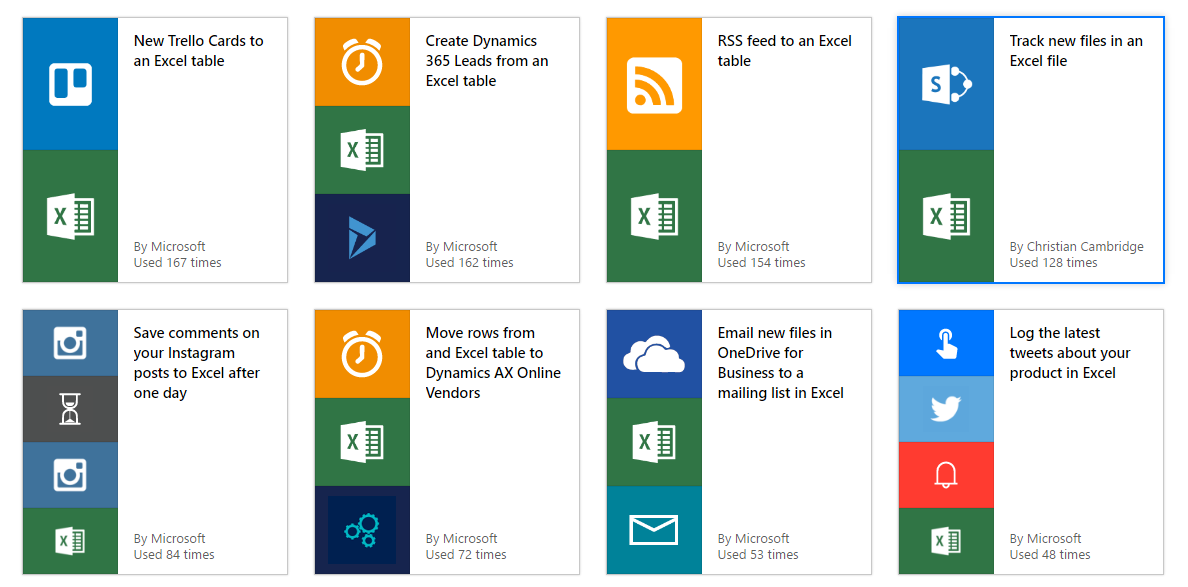Click the Excel icon on the latest tweets card
1188x587 pixels.
(946, 541)
